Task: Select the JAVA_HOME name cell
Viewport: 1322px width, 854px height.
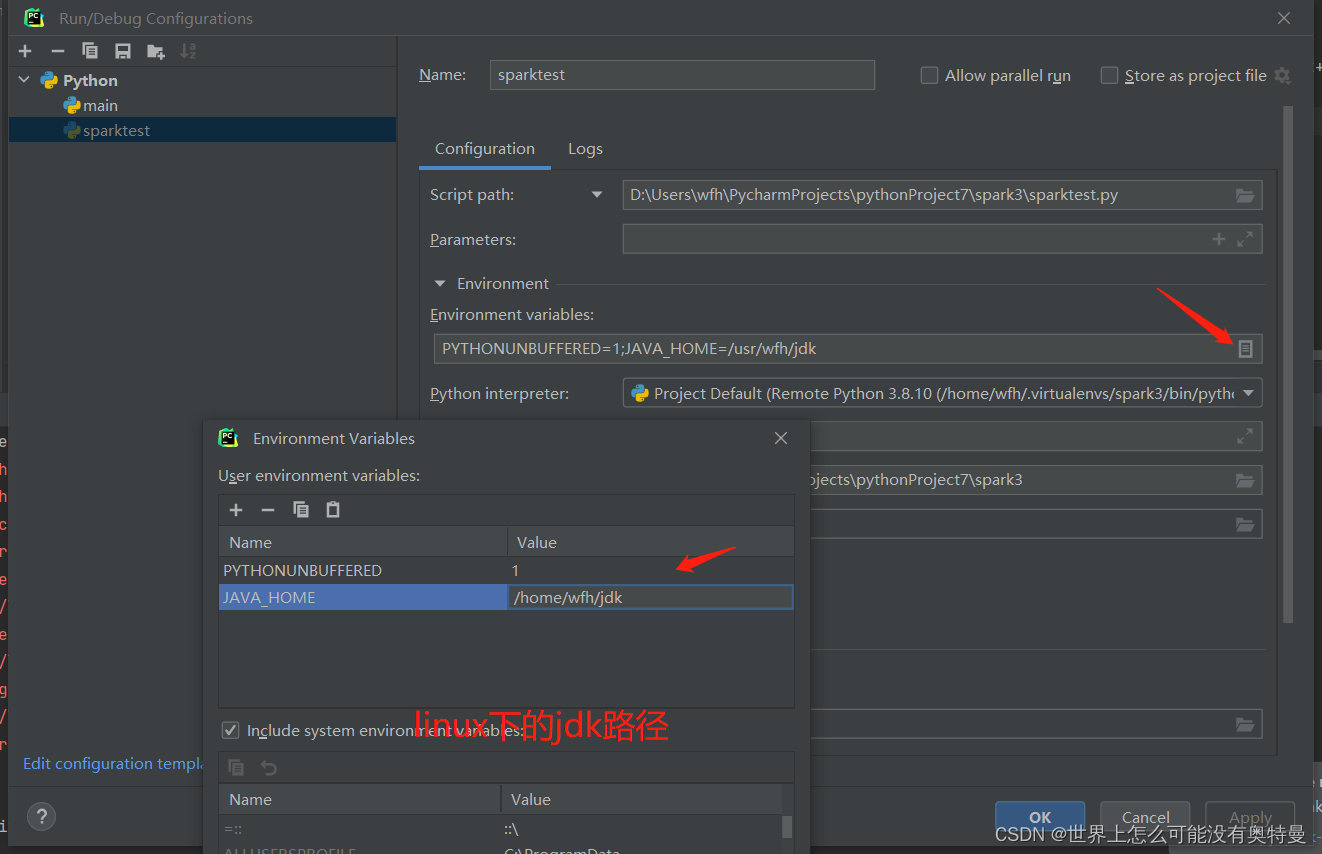Action: (363, 597)
